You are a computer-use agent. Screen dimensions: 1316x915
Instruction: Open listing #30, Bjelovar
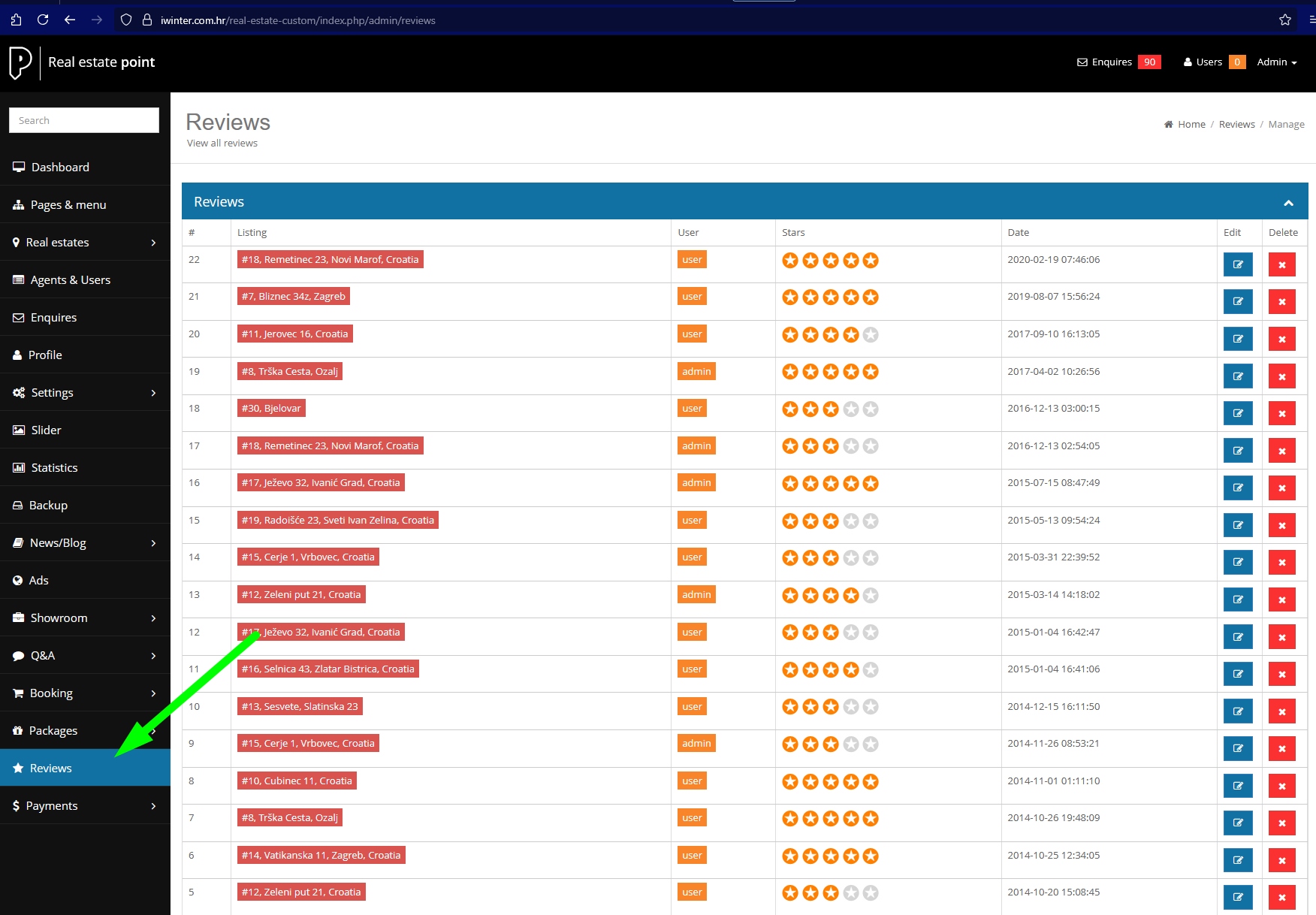click(271, 409)
